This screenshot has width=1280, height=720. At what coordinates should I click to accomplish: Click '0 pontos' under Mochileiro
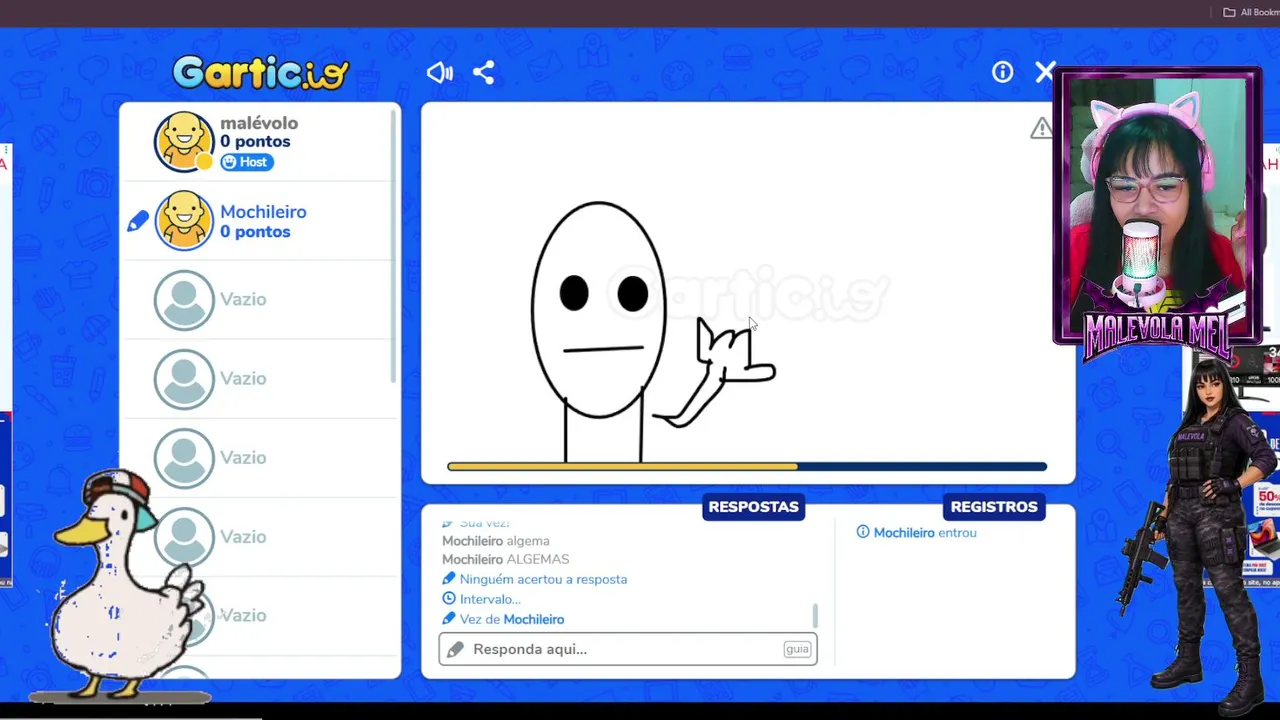(x=255, y=232)
